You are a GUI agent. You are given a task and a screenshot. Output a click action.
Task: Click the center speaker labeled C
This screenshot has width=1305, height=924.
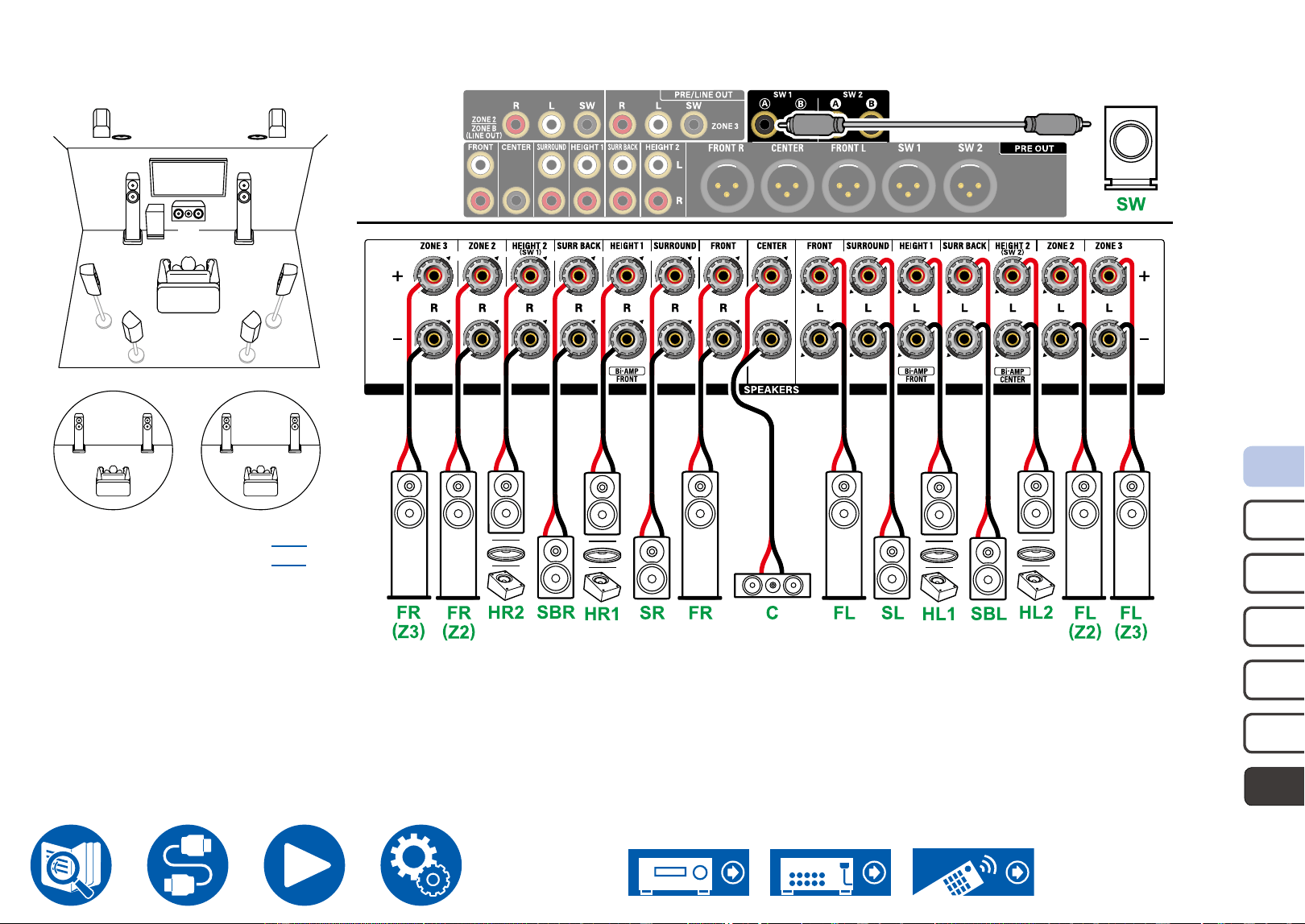pyautogui.click(x=772, y=586)
